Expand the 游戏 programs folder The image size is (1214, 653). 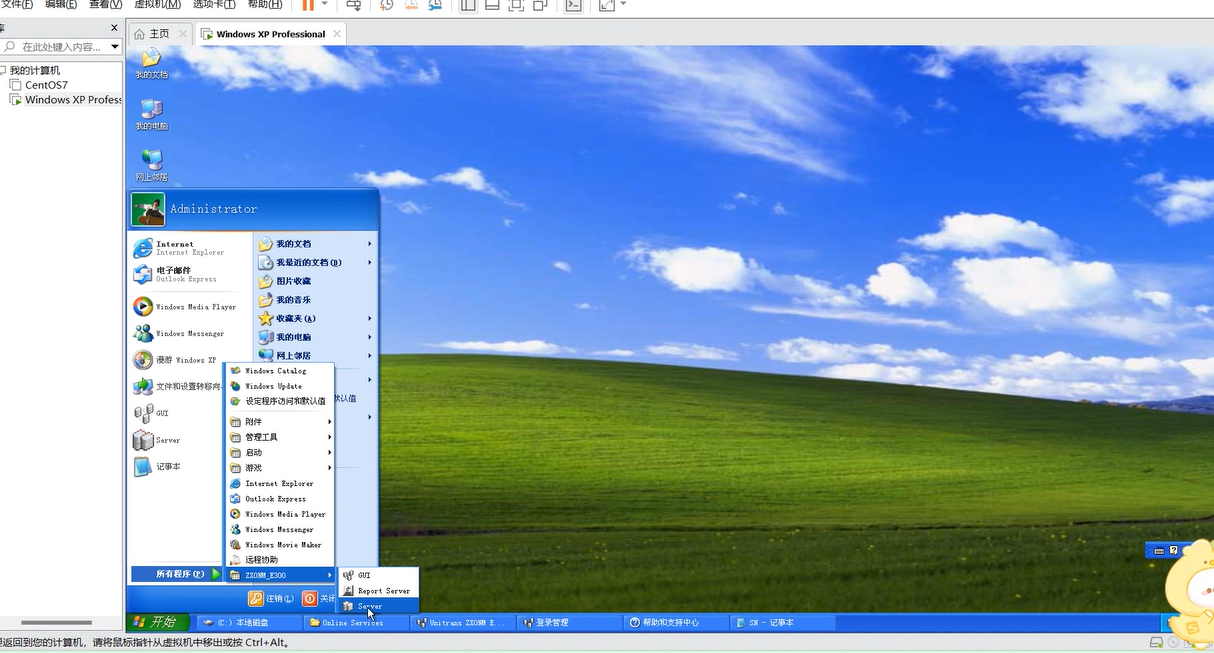point(279,468)
